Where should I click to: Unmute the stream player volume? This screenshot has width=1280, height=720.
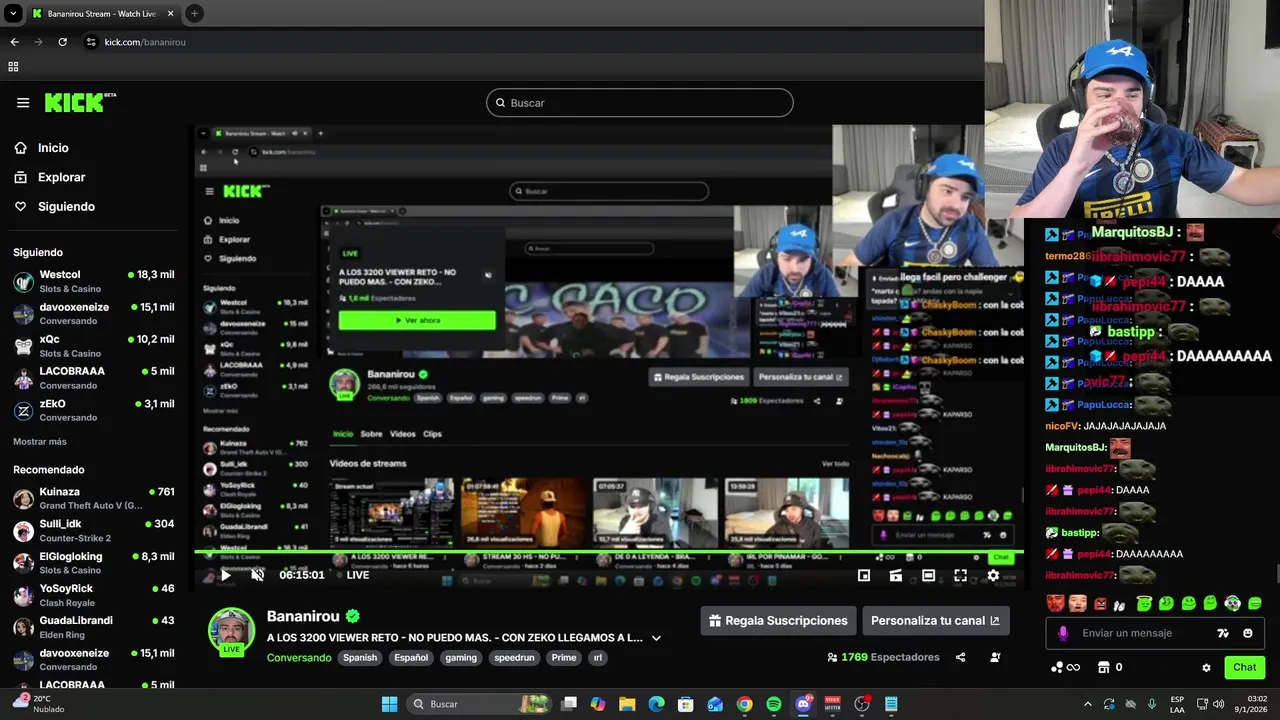257,575
